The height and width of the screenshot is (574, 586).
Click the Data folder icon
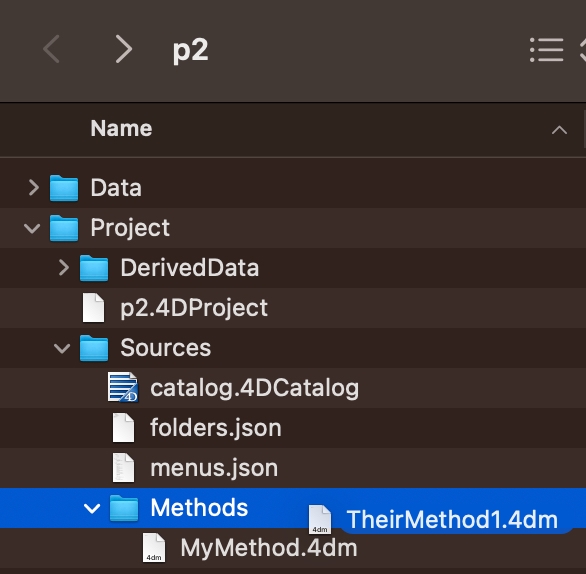click(64, 188)
